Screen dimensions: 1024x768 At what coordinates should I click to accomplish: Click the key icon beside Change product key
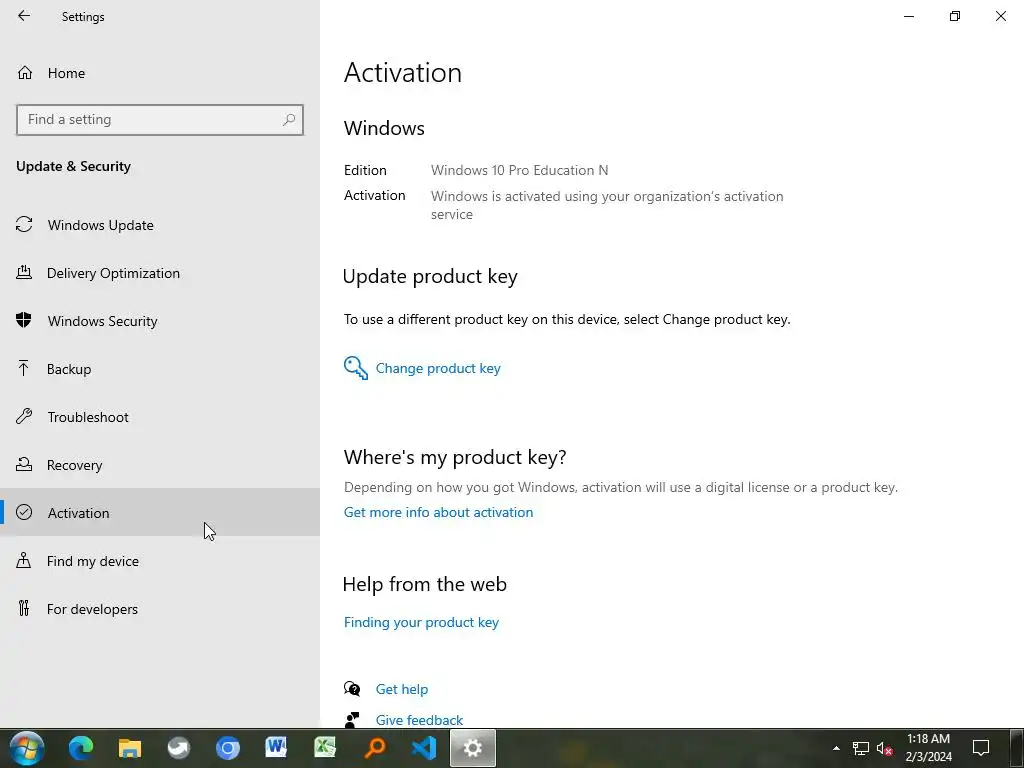[x=356, y=368]
